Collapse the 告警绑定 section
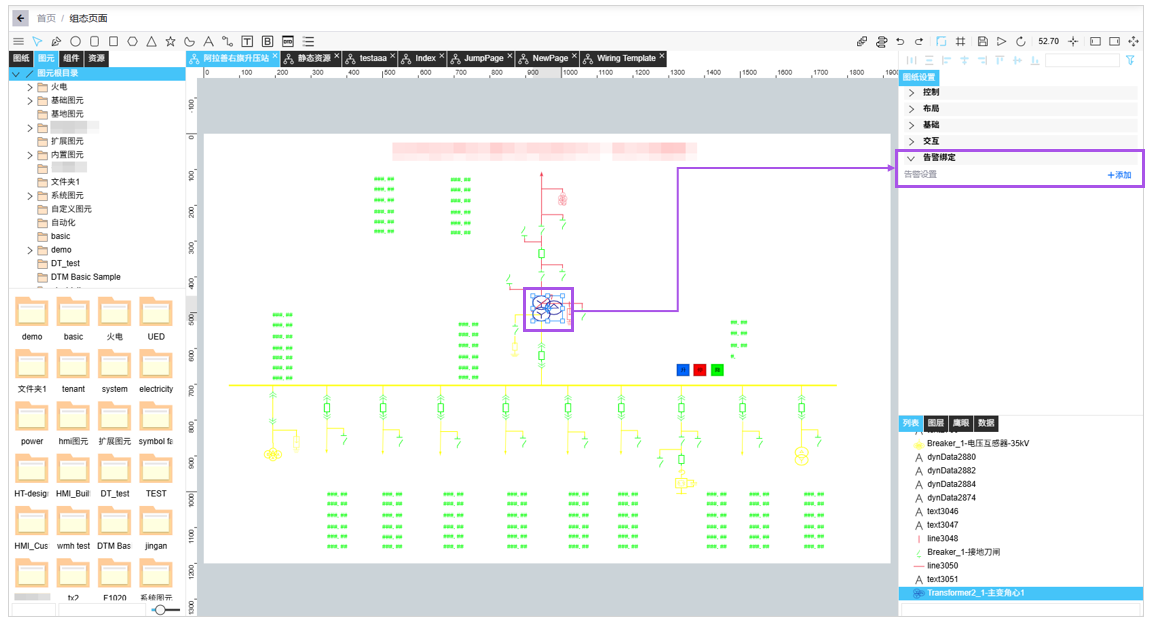This screenshot has width=1152, height=624. pos(911,158)
